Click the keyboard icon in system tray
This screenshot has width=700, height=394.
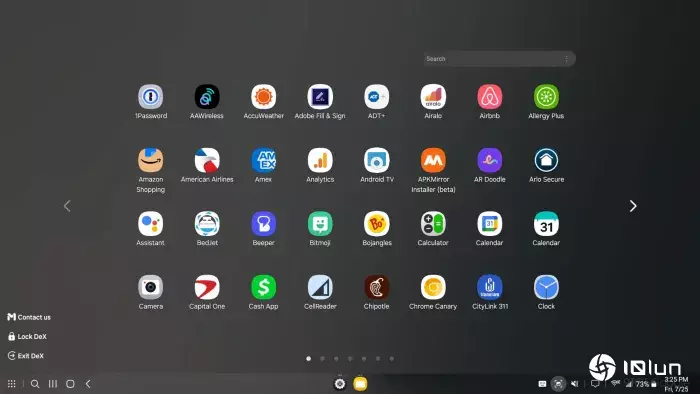(542, 384)
